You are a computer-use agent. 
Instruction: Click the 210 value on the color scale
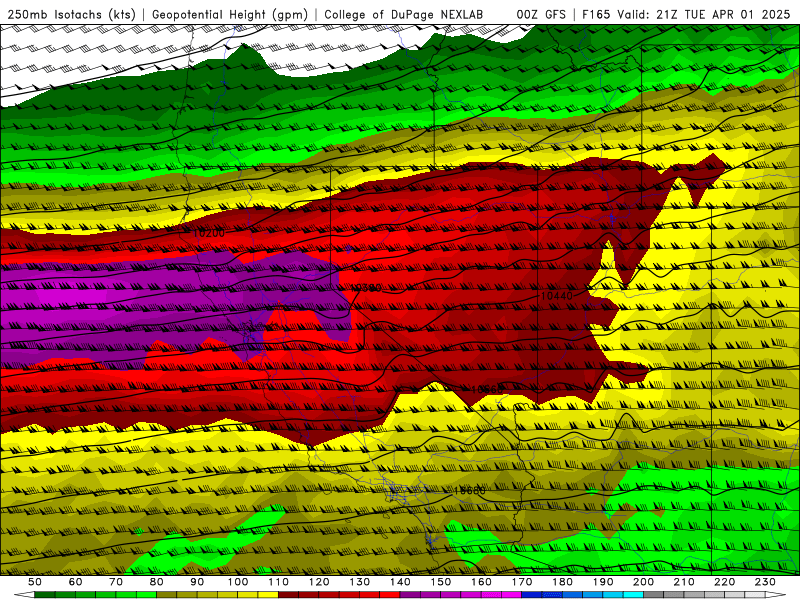[x=684, y=582]
